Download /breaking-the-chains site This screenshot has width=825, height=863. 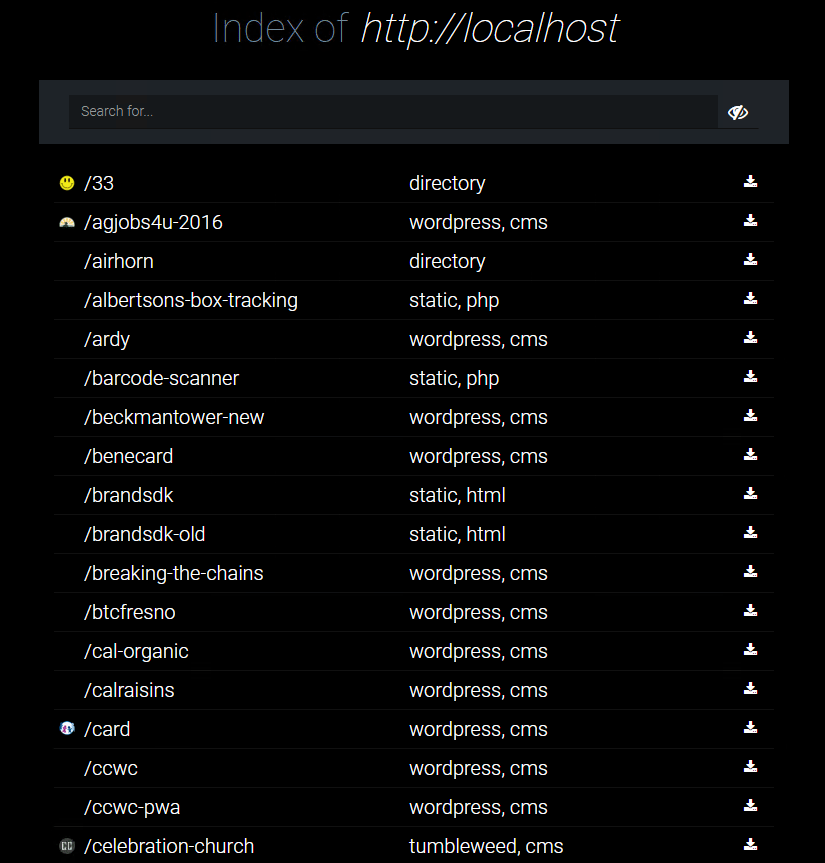coord(750,572)
